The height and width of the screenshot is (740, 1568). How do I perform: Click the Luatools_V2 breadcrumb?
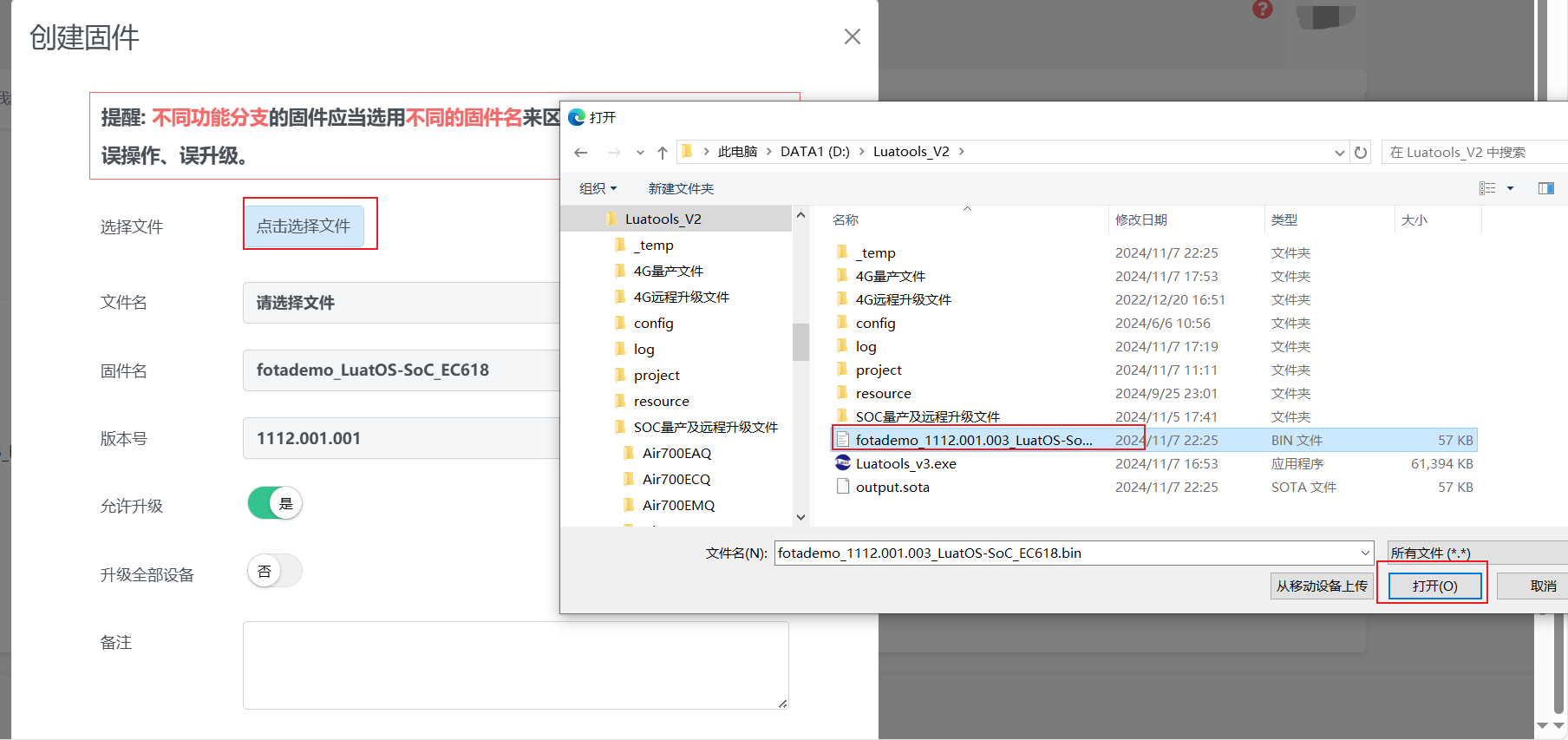(911, 152)
